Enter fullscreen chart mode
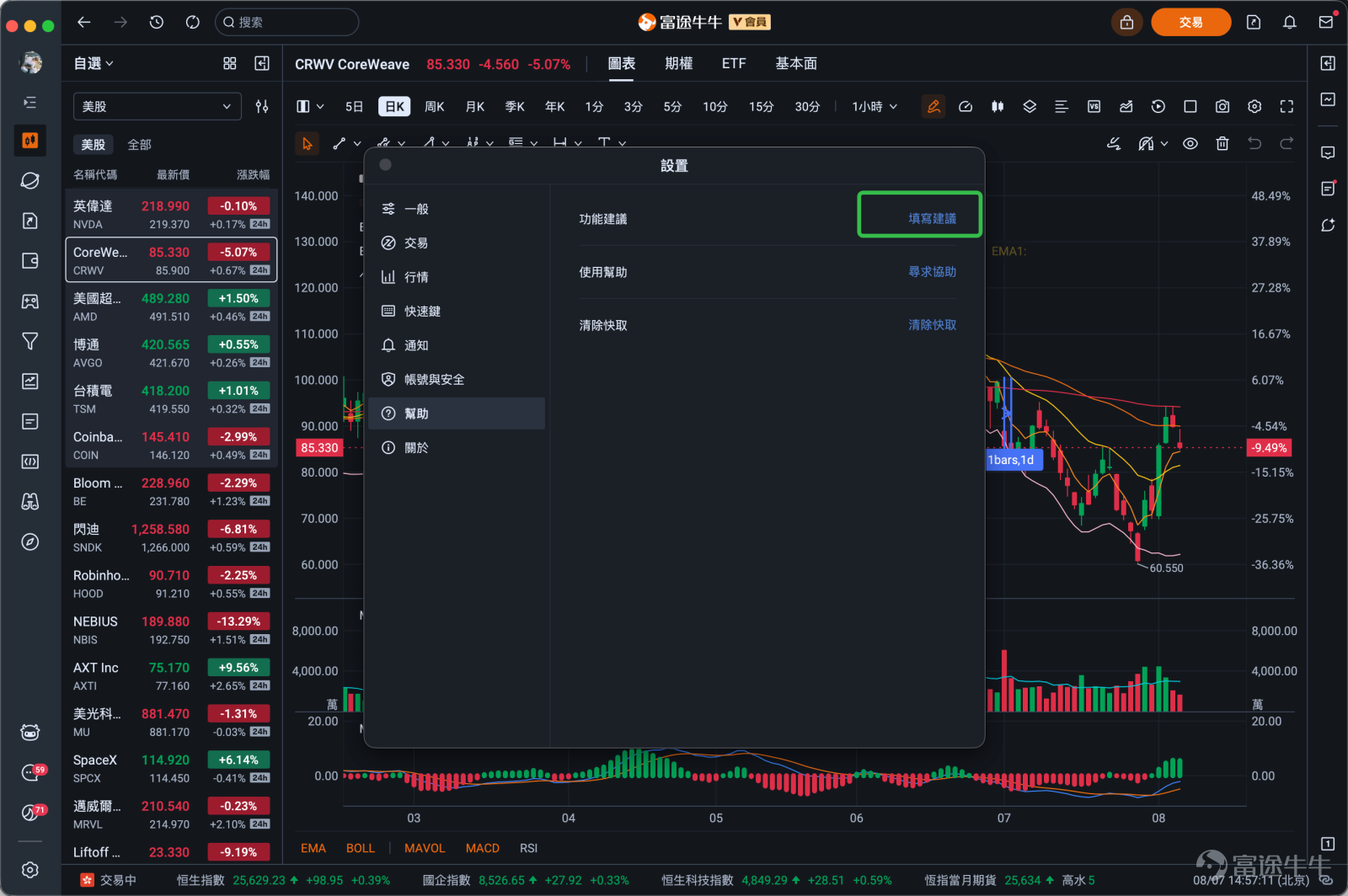Image resolution: width=1348 pixels, height=896 pixels. pos(1286,106)
